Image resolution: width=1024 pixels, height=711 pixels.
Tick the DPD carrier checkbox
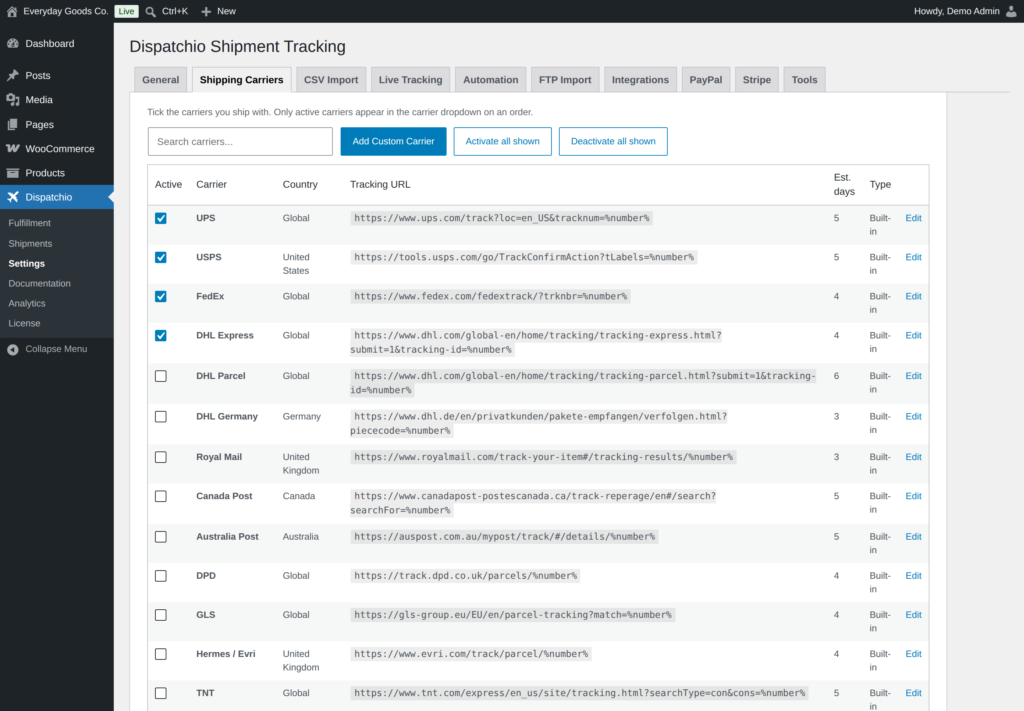(161, 576)
